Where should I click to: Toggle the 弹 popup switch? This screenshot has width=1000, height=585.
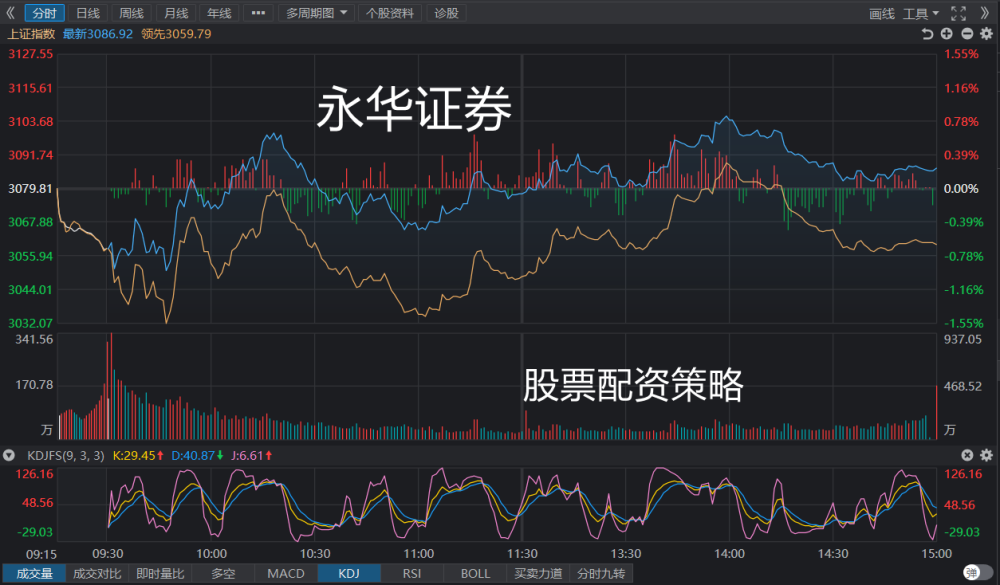click(x=978, y=572)
